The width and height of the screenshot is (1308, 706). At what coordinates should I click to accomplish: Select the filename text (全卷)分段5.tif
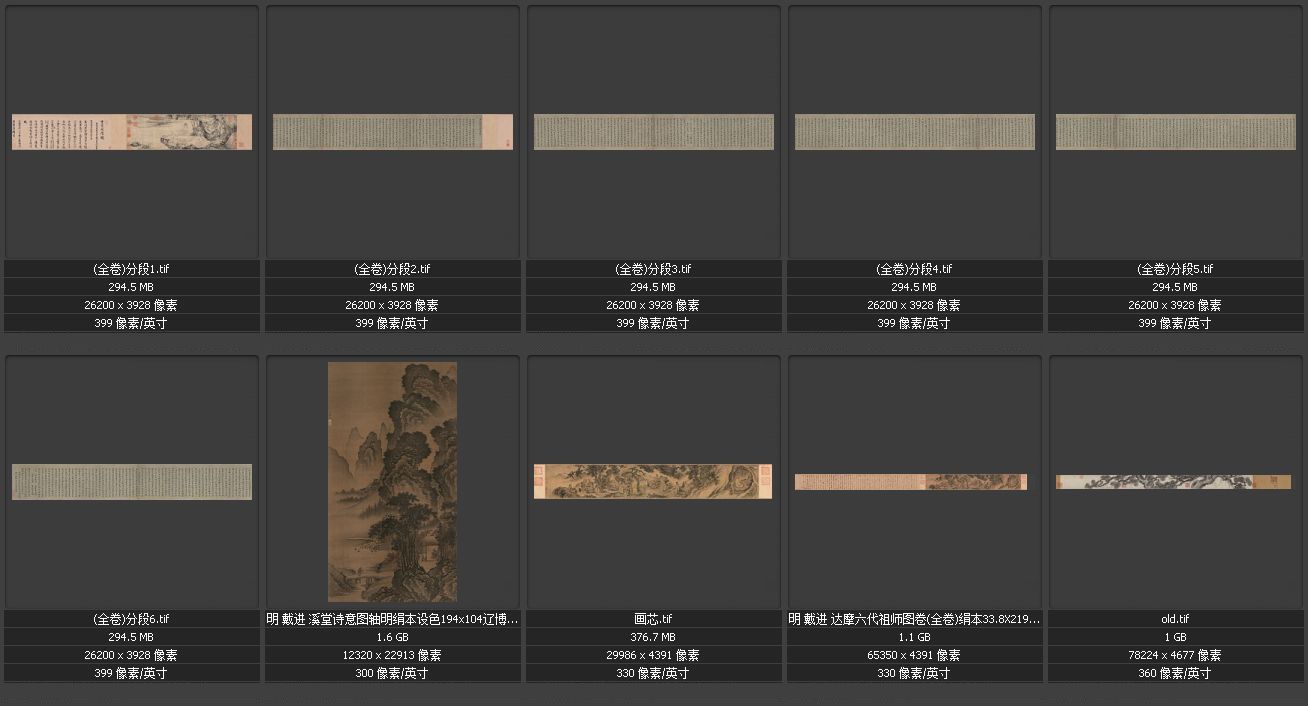1176,269
